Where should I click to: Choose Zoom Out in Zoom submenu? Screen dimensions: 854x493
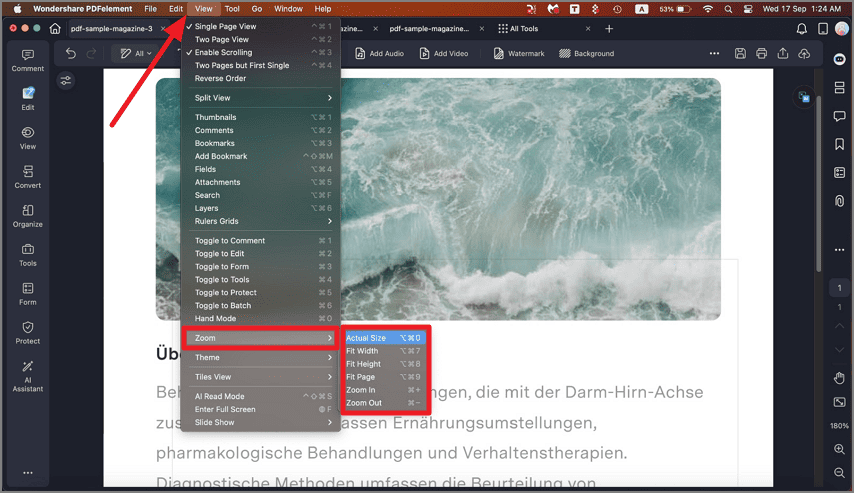coord(383,403)
